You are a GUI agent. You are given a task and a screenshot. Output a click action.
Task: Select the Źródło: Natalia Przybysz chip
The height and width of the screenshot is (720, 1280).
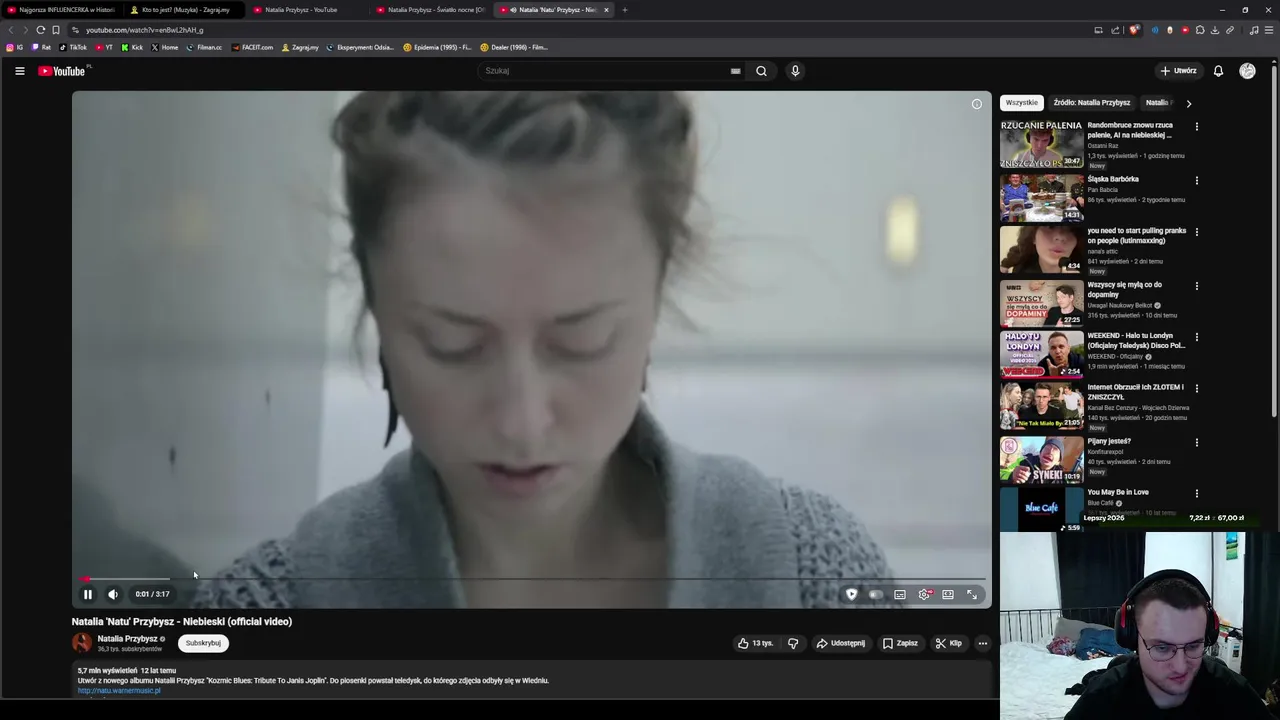(x=1092, y=103)
